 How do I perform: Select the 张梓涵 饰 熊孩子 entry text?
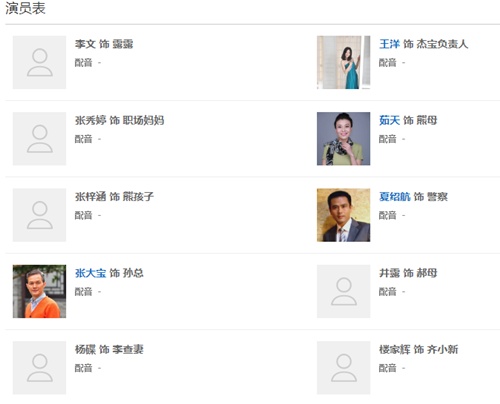114,197
